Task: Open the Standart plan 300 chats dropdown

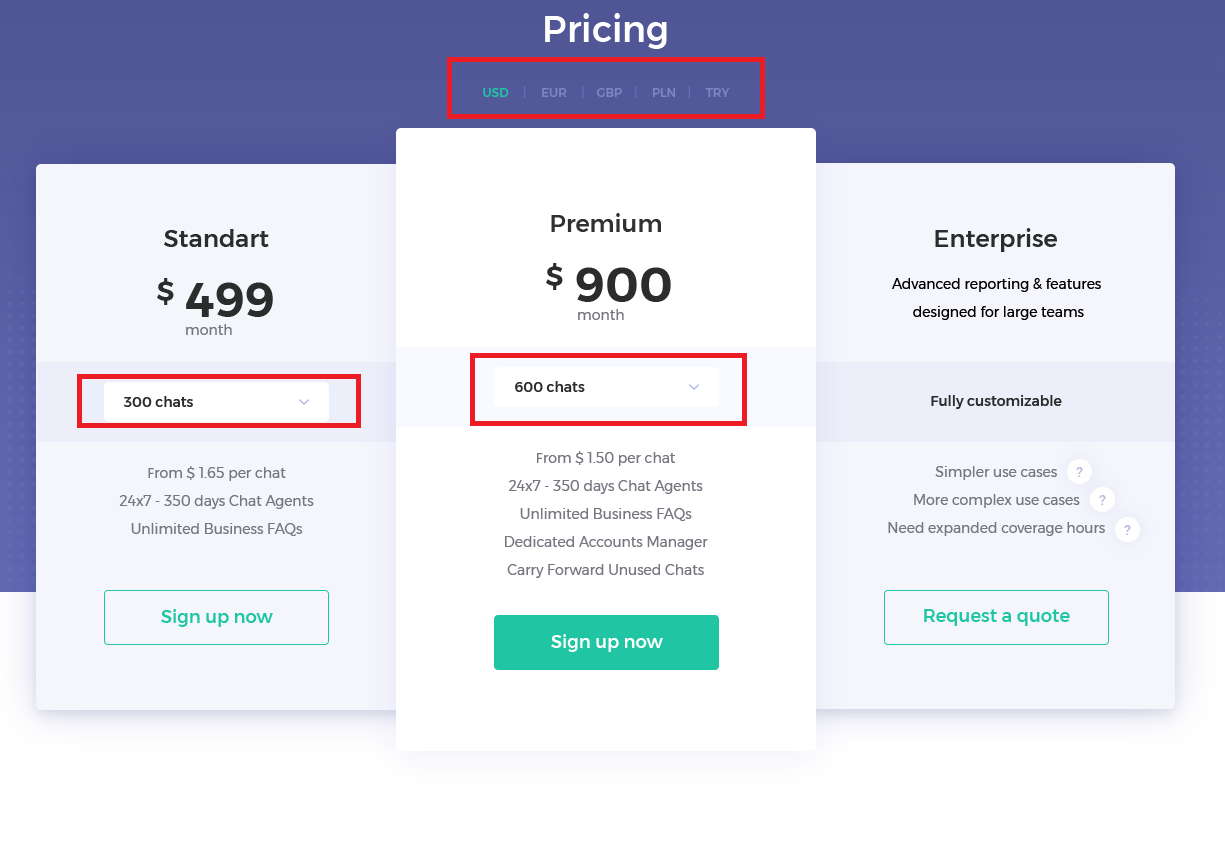Action: [x=216, y=402]
